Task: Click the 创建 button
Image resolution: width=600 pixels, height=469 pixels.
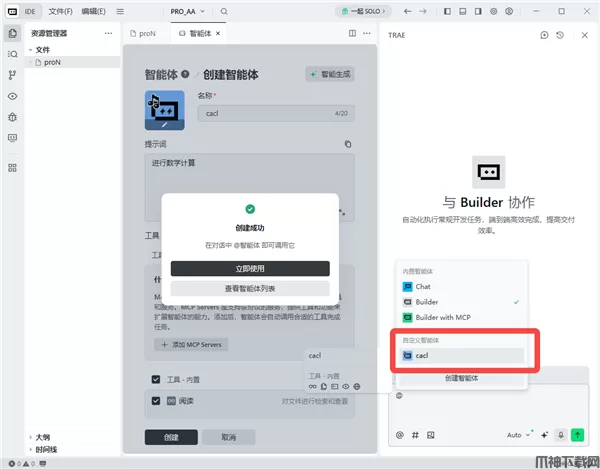Action: pyautogui.click(x=171, y=437)
